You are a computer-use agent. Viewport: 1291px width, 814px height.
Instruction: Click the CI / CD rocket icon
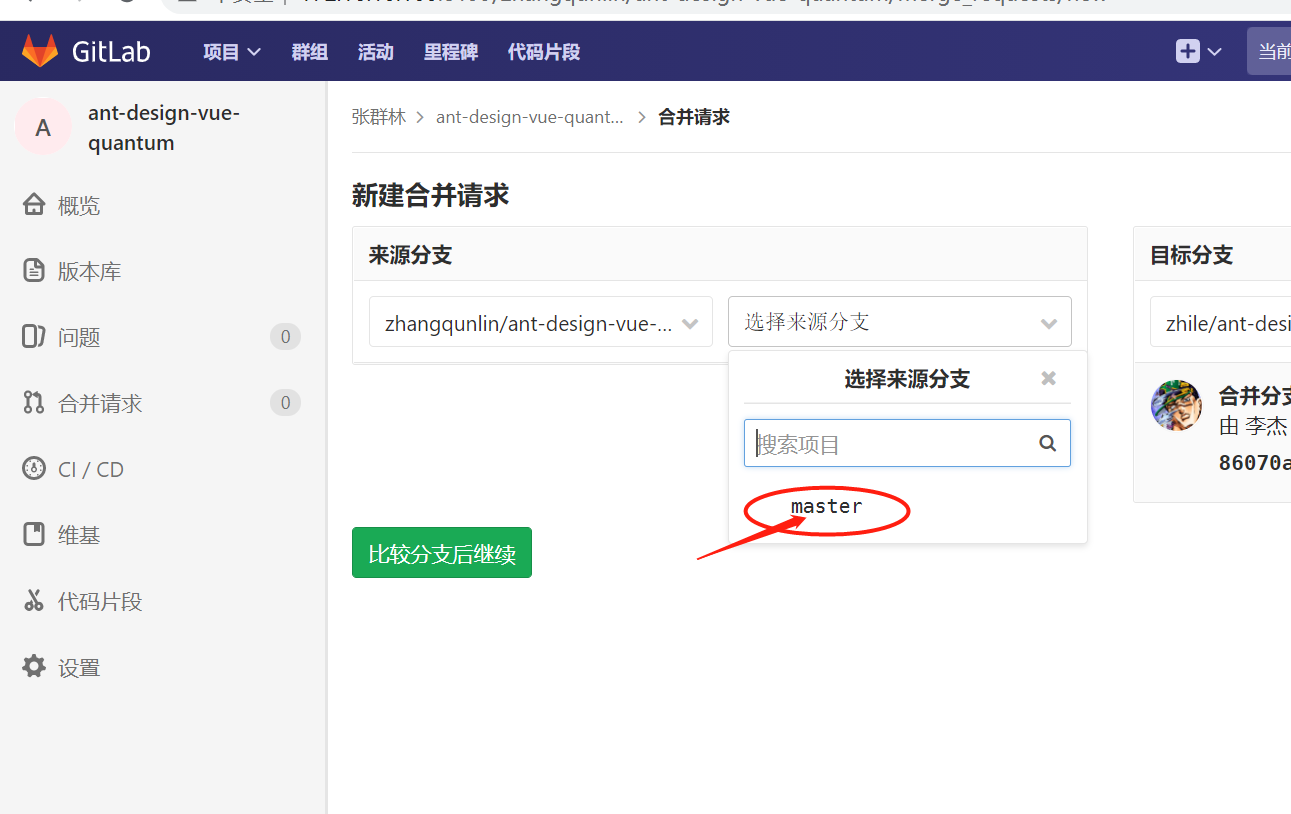pyautogui.click(x=34, y=469)
